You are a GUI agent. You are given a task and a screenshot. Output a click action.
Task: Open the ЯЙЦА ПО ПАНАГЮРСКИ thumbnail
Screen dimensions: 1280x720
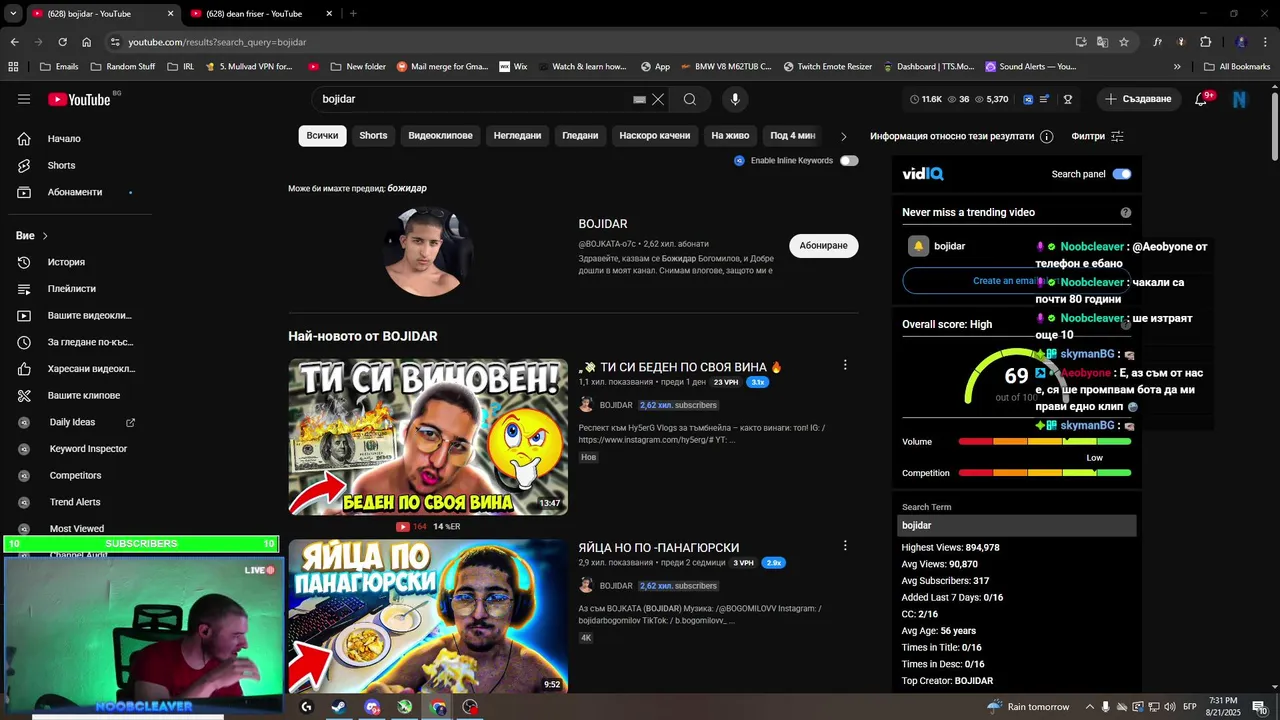coord(428,617)
